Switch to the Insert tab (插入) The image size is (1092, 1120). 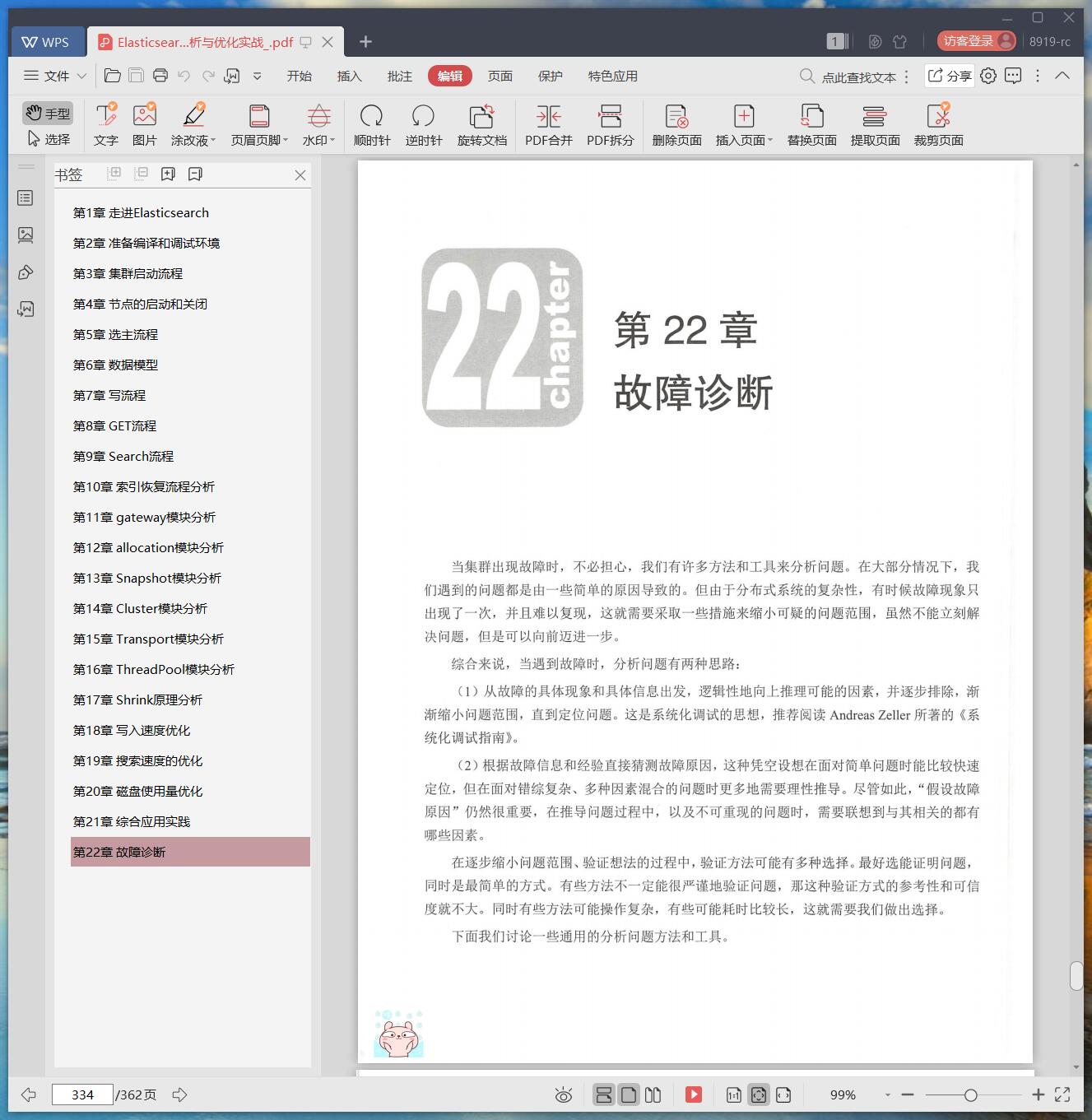[x=350, y=76]
